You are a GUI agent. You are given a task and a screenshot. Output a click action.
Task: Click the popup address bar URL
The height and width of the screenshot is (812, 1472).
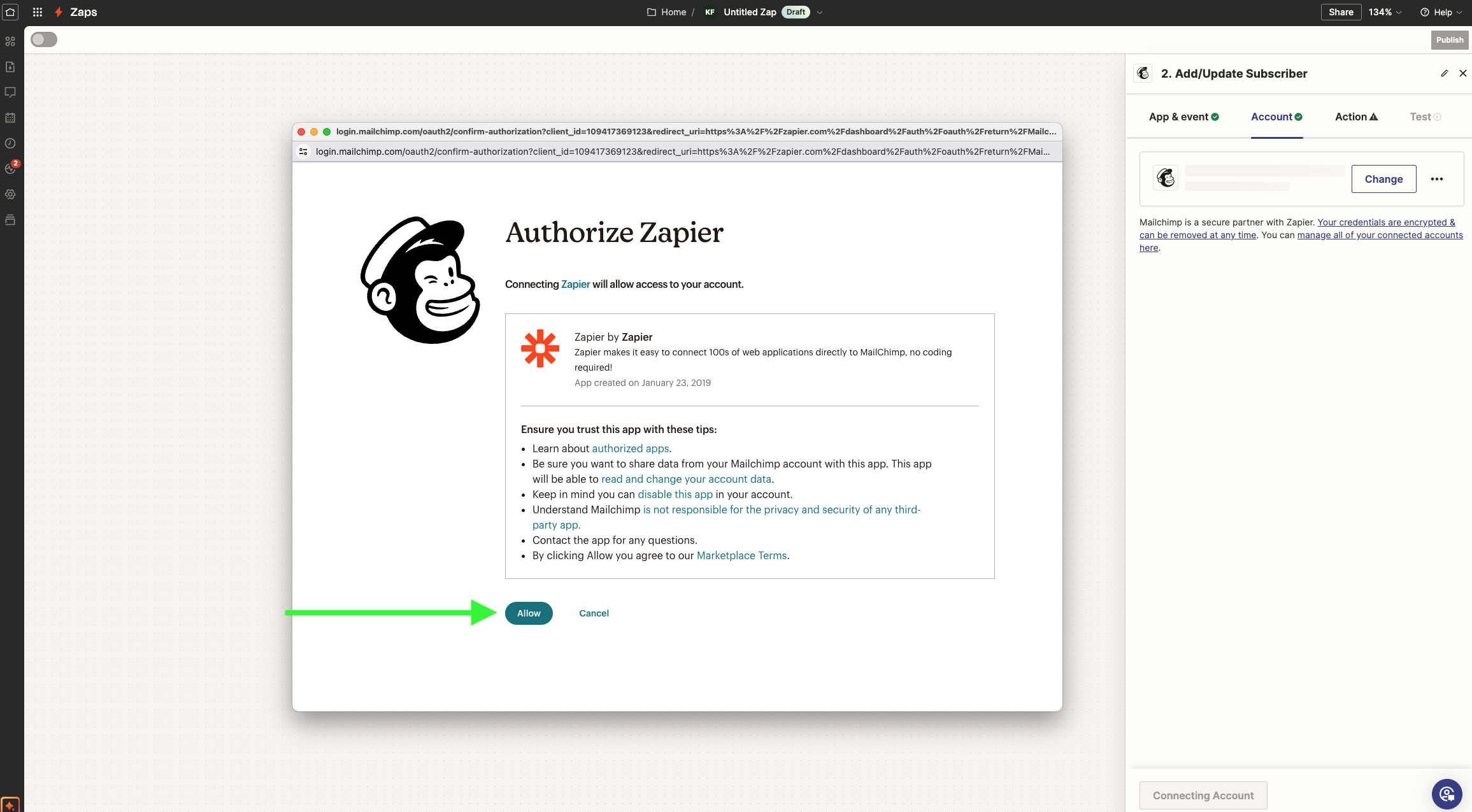[x=683, y=152]
